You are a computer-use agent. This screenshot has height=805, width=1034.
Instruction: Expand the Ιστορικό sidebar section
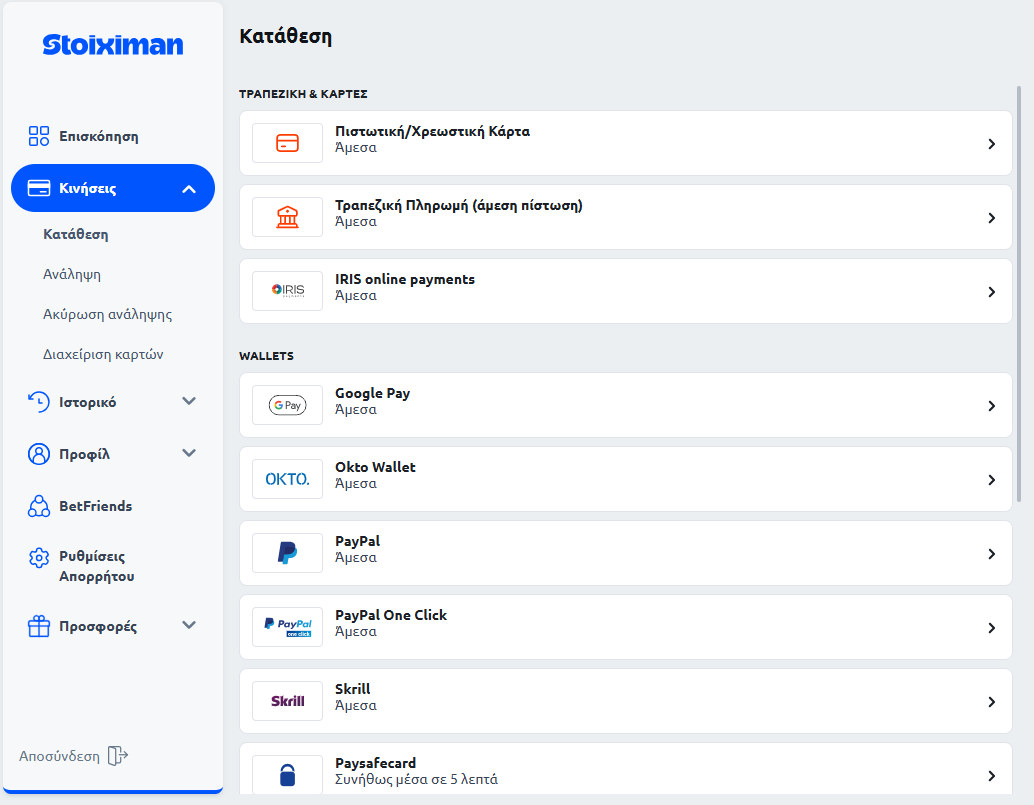click(x=189, y=402)
